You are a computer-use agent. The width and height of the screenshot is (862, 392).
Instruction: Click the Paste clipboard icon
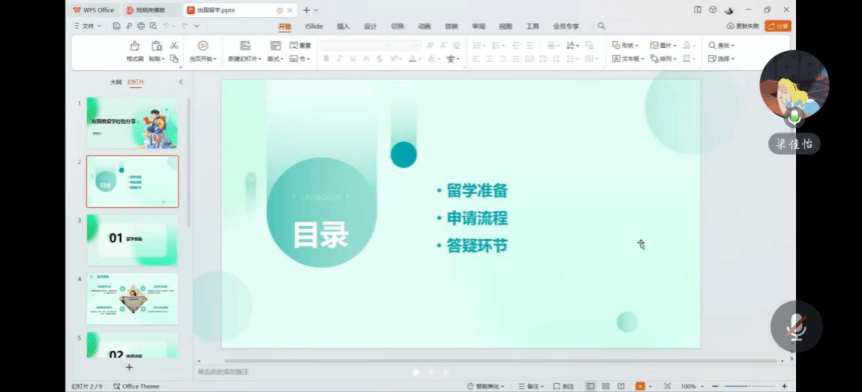point(157,46)
